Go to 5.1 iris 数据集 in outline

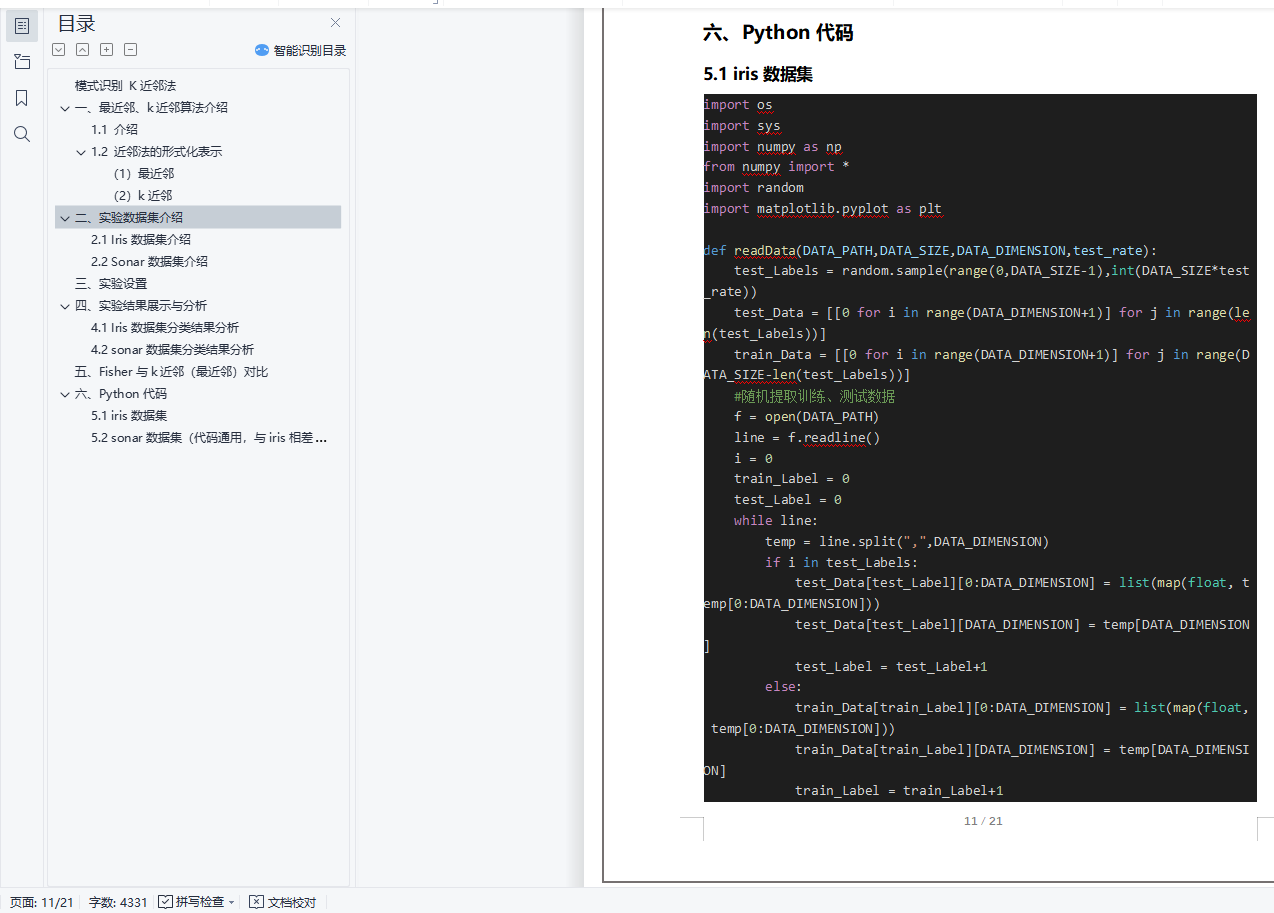129,416
